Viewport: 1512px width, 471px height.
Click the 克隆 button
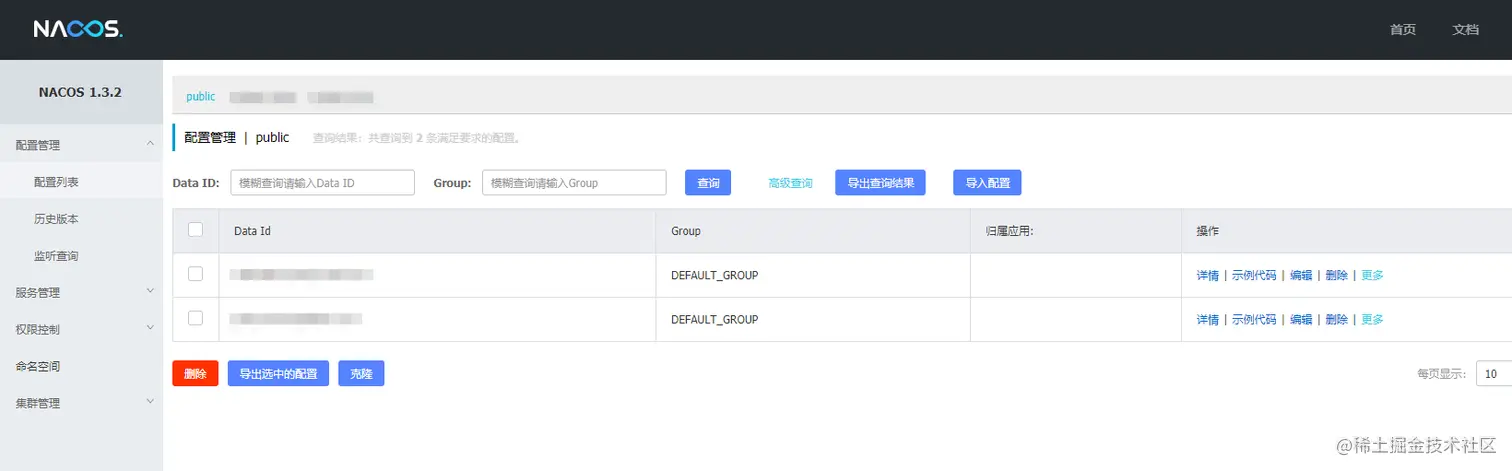pos(361,374)
